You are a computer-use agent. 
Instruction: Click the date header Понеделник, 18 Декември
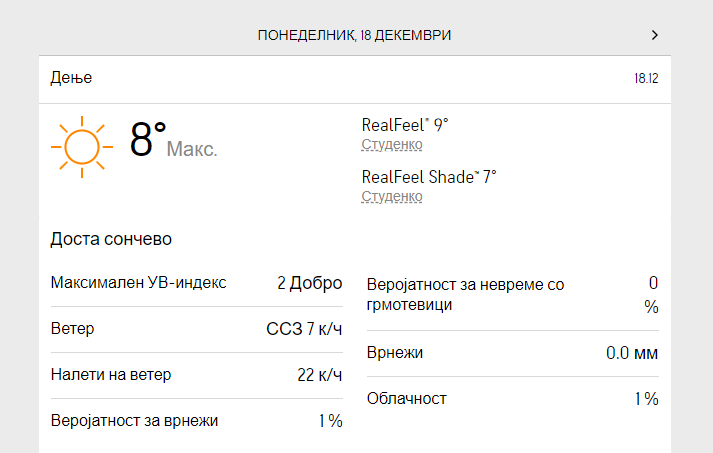pyautogui.click(x=354, y=35)
